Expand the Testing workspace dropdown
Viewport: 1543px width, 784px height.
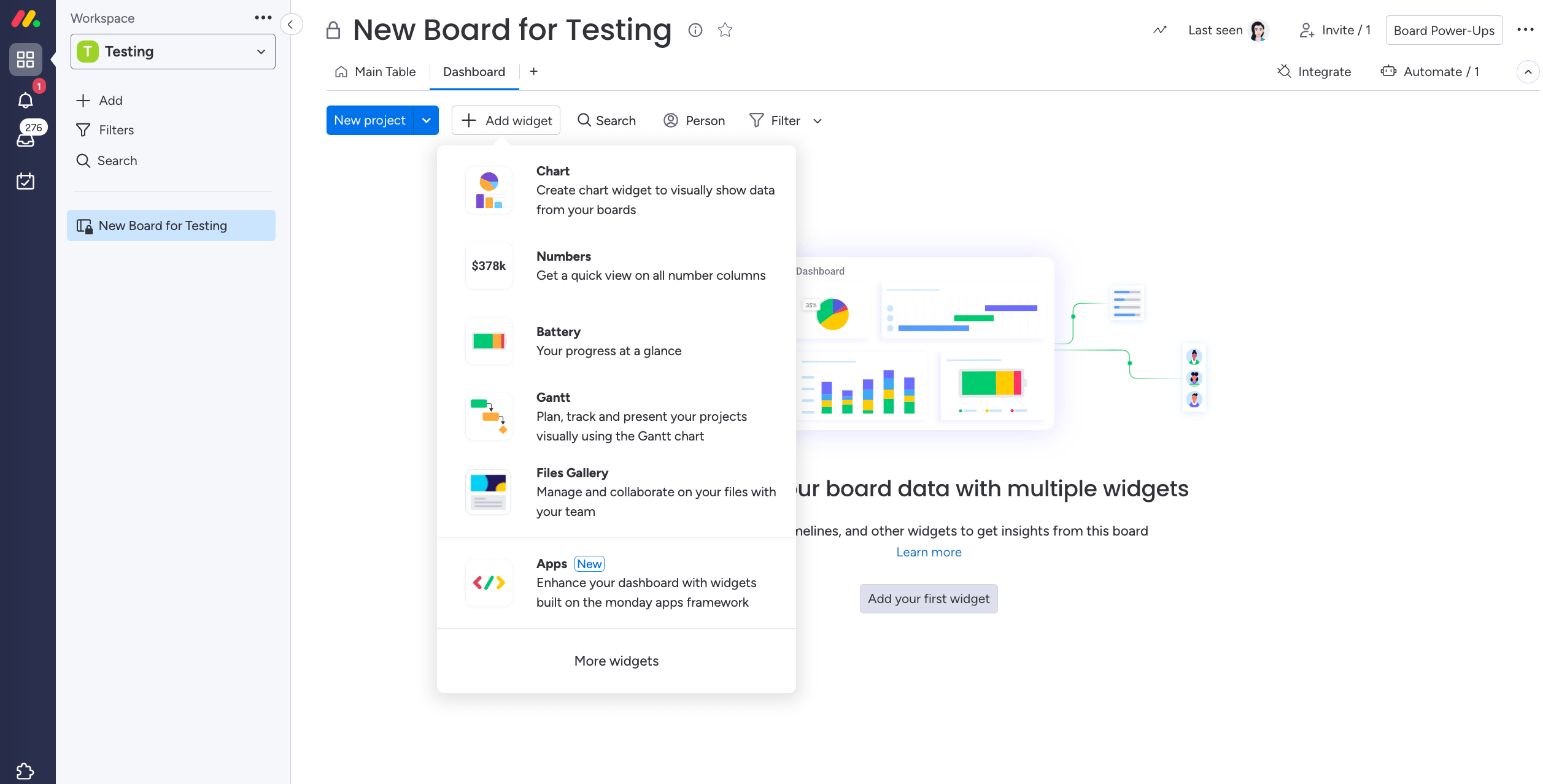point(261,52)
